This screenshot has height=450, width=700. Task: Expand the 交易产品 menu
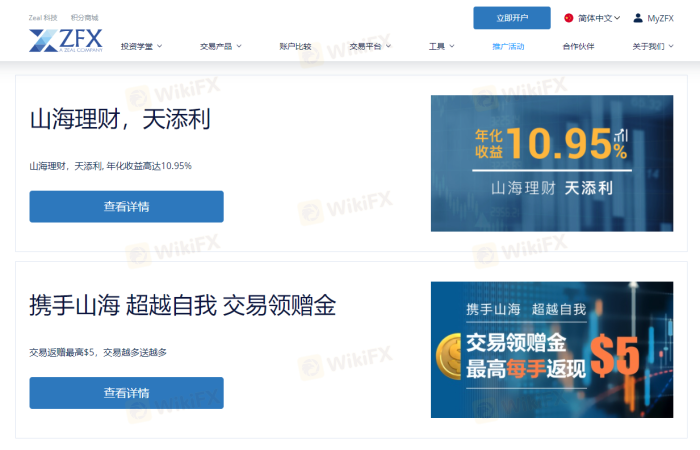[221, 46]
